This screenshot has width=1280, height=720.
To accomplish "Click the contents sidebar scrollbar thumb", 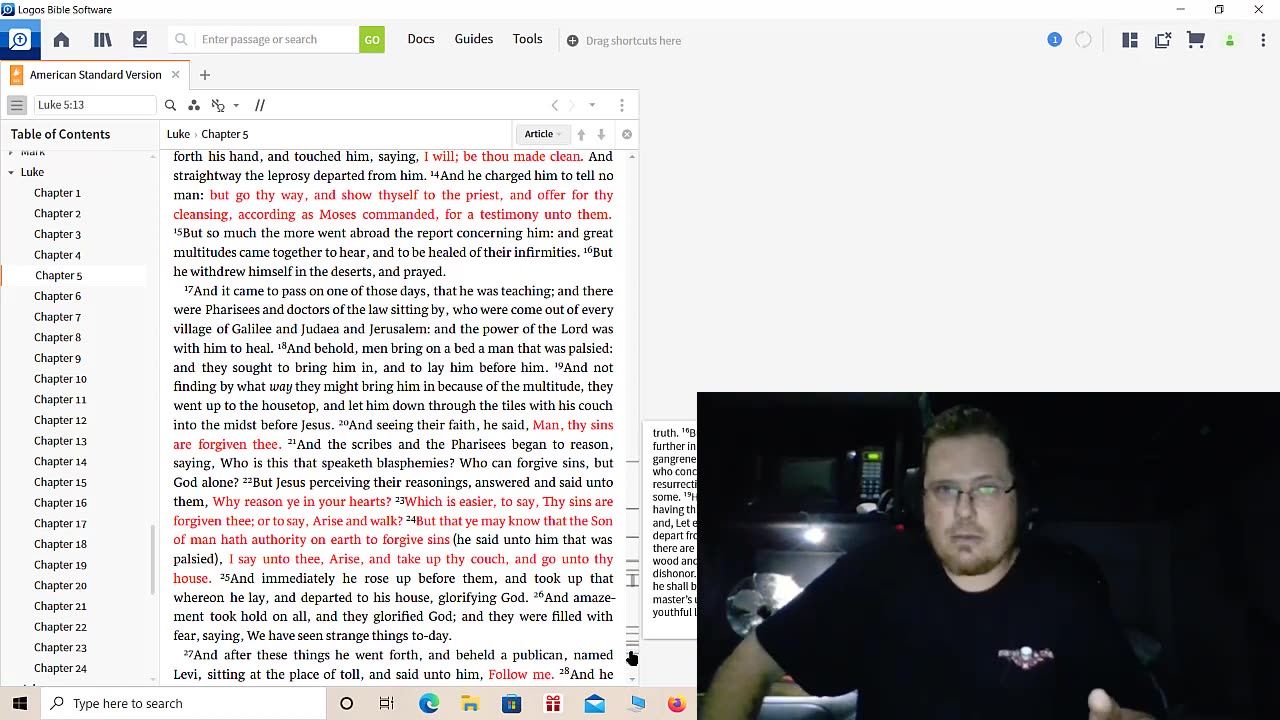I will (x=153, y=559).
